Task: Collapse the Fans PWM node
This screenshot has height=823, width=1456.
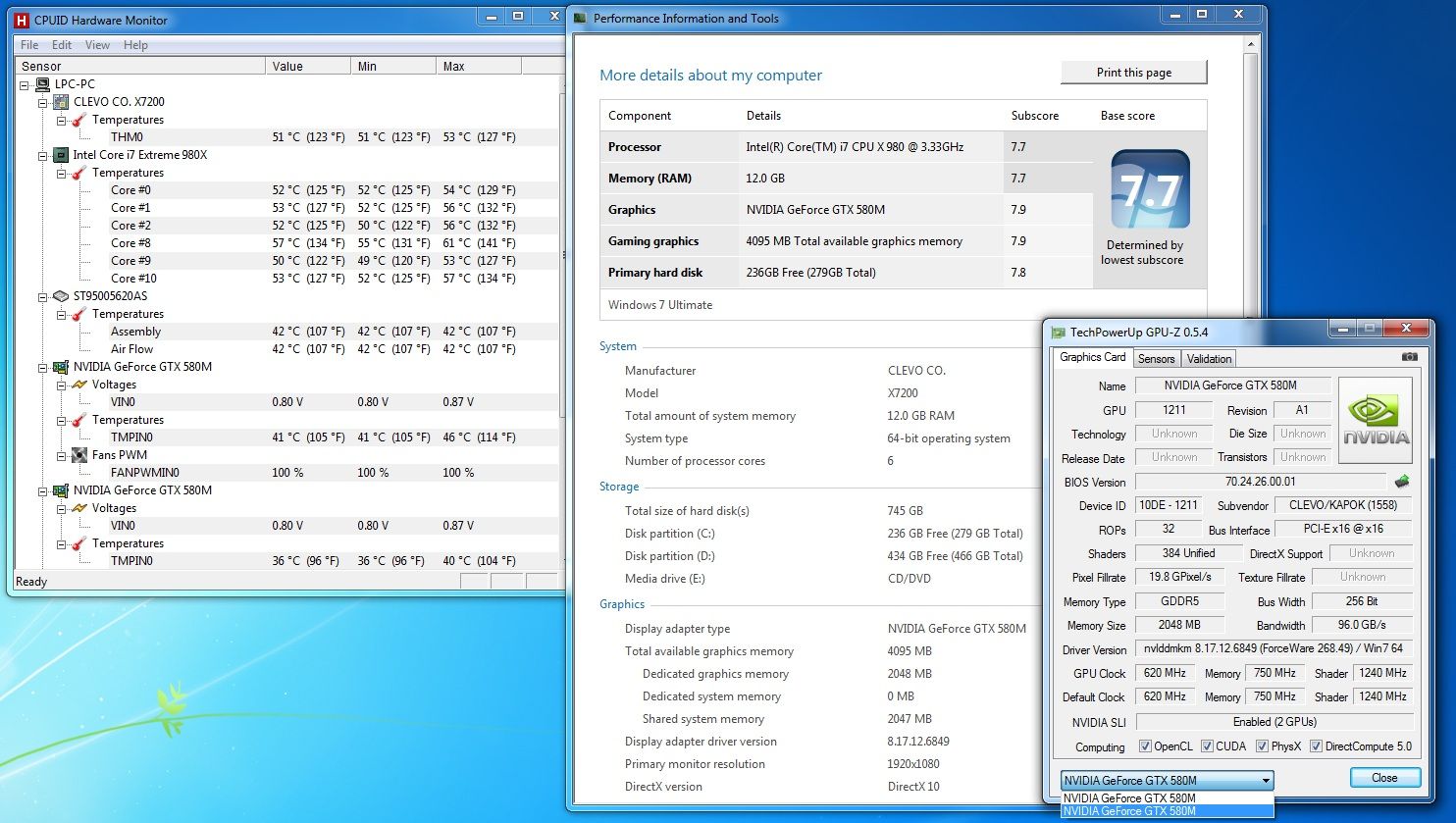Action: point(62,455)
